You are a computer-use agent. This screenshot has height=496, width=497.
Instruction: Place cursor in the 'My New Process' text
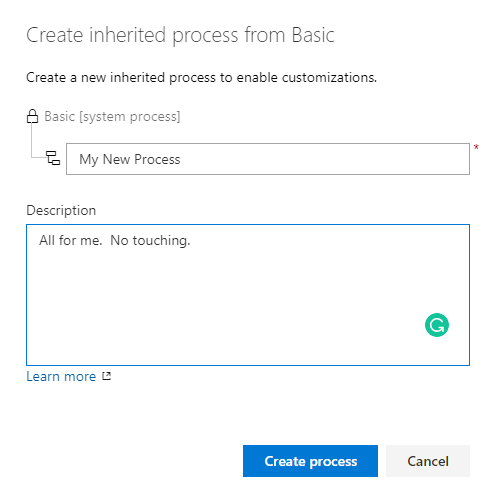click(130, 159)
